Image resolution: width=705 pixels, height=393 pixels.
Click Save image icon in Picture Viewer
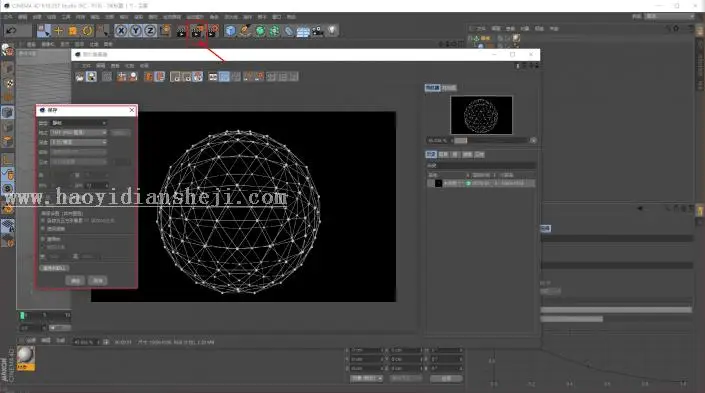click(91, 77)
